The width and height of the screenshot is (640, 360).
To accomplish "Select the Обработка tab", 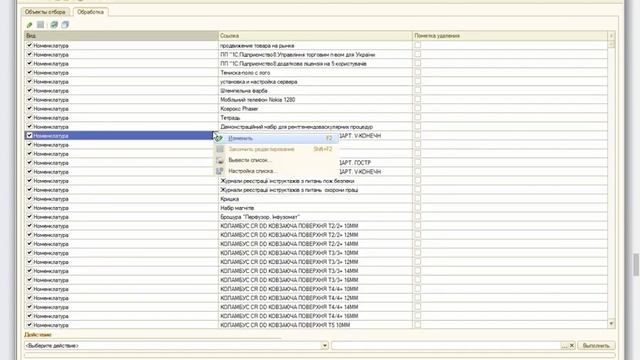I will pos(90,12).
